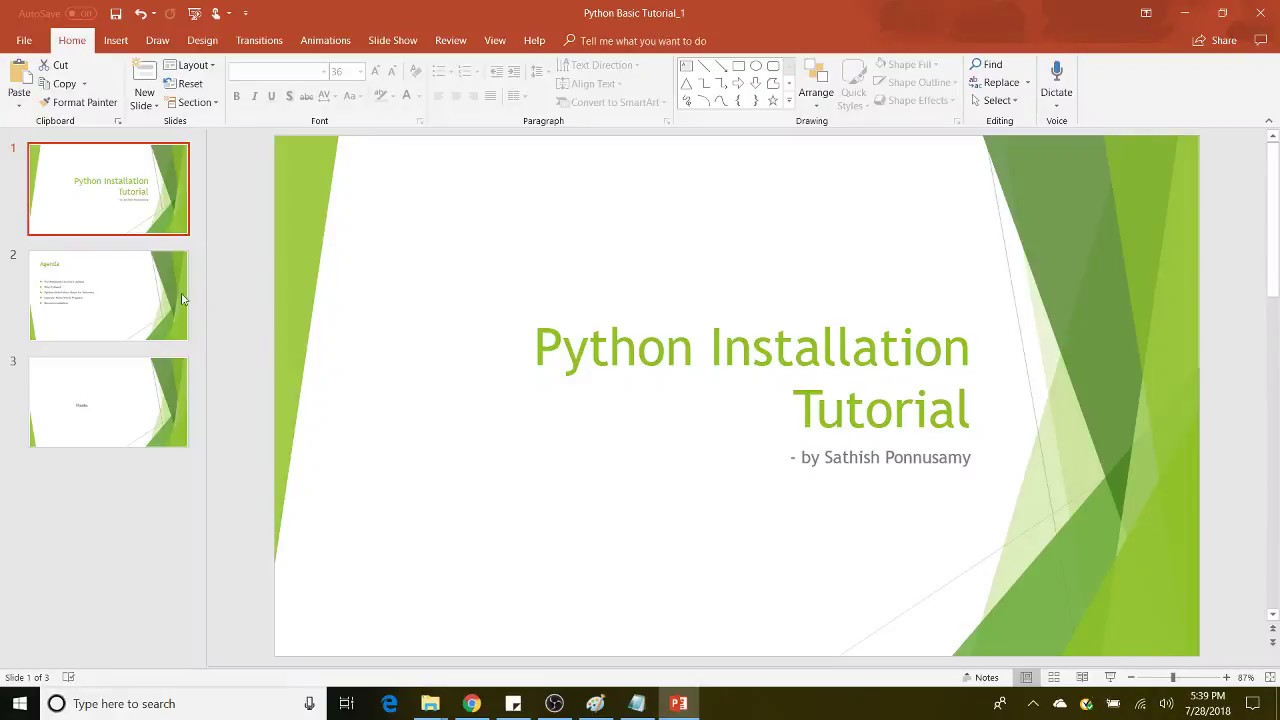Click the Quick Styles icon
The height and width of the screenshot is (720, 1280).
click(853, 72)
